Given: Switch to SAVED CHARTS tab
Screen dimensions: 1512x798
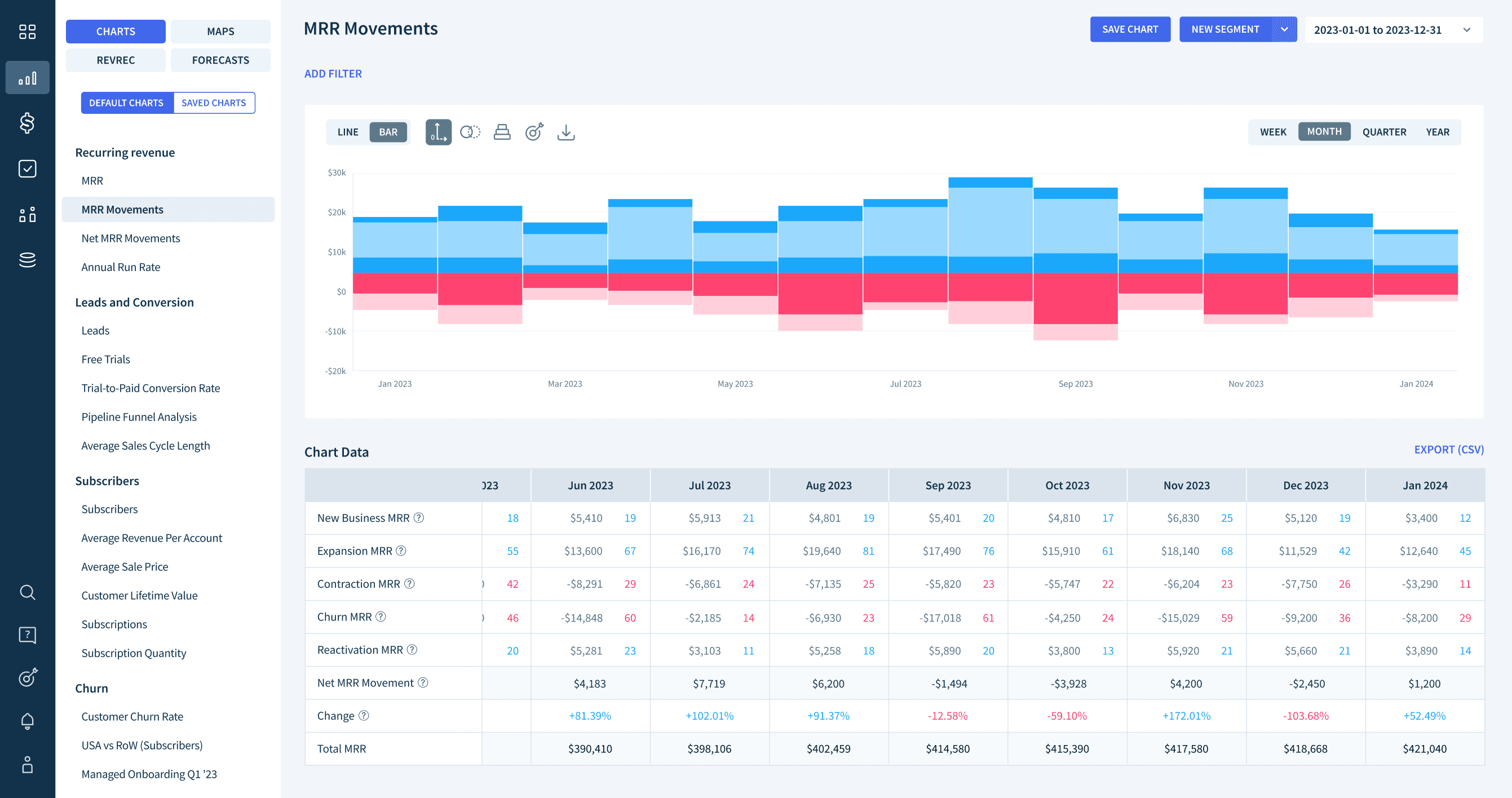Looking at the screenshot, I should point(214,103).
